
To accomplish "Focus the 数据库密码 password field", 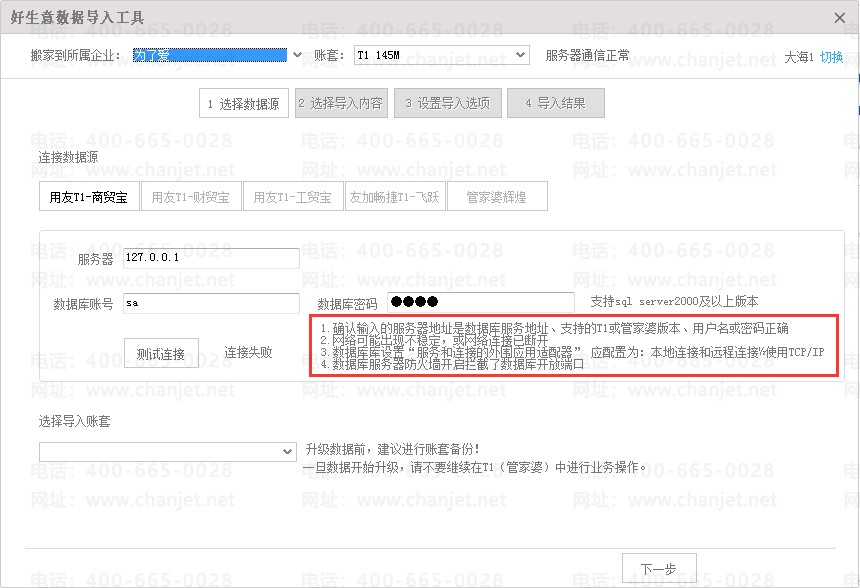I will coord(481,302).
